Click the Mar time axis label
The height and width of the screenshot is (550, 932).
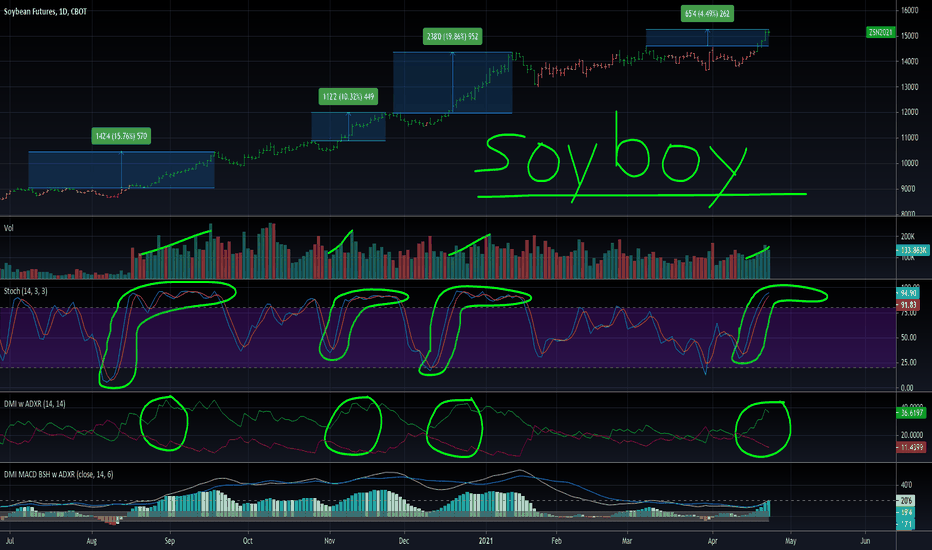tap(627, 541)
